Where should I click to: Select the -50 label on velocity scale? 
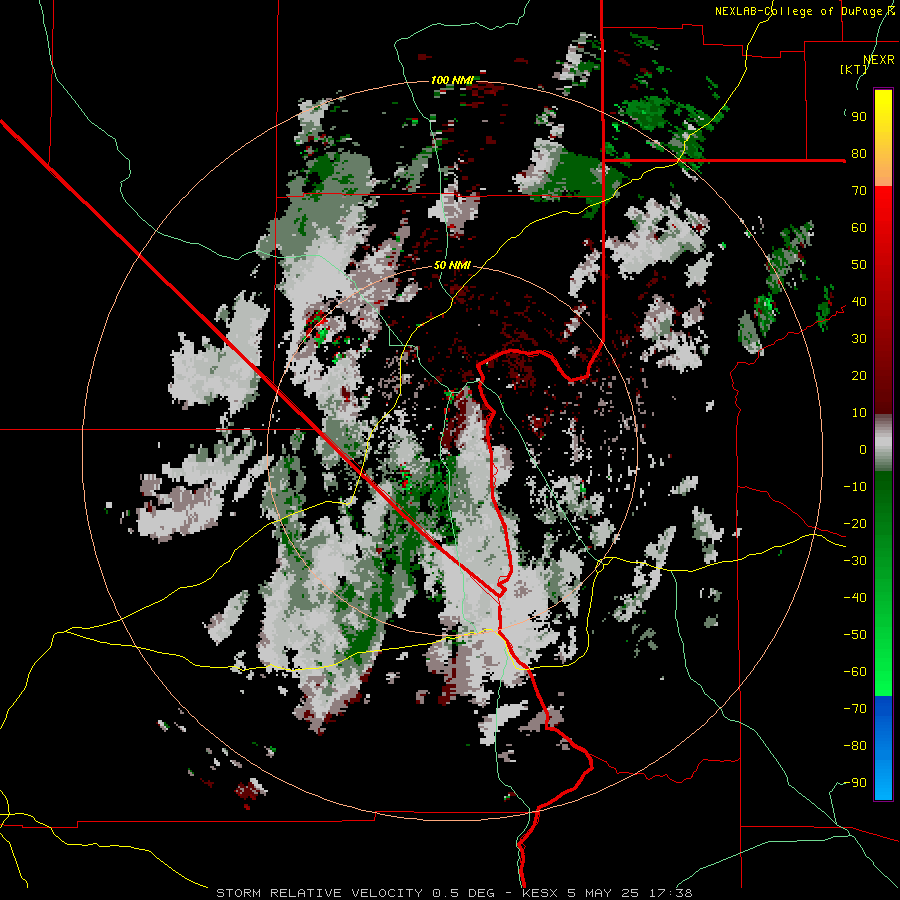(x=855, y=635)
